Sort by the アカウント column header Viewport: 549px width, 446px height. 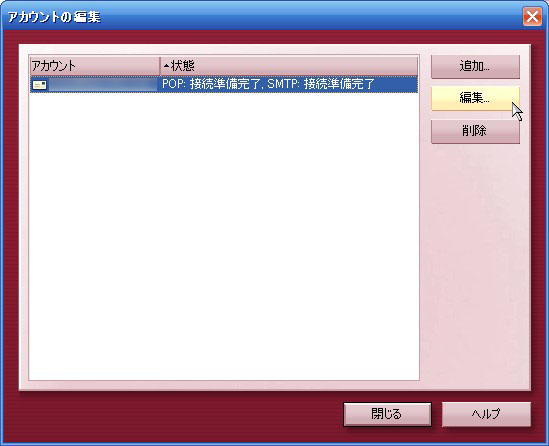pos(95,65)
